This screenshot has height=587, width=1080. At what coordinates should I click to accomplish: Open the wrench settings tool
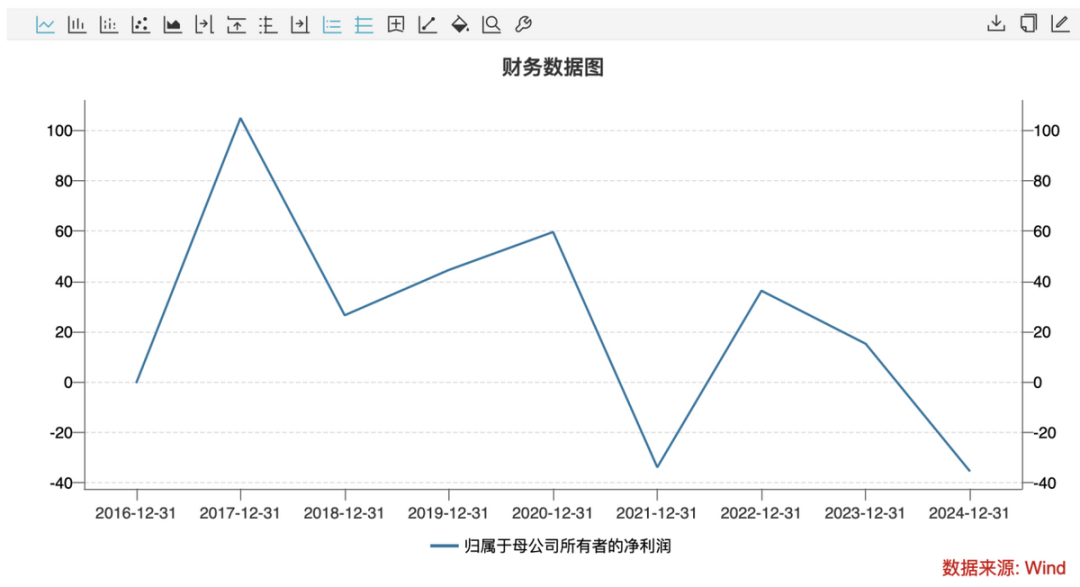(x=523, y=24)
